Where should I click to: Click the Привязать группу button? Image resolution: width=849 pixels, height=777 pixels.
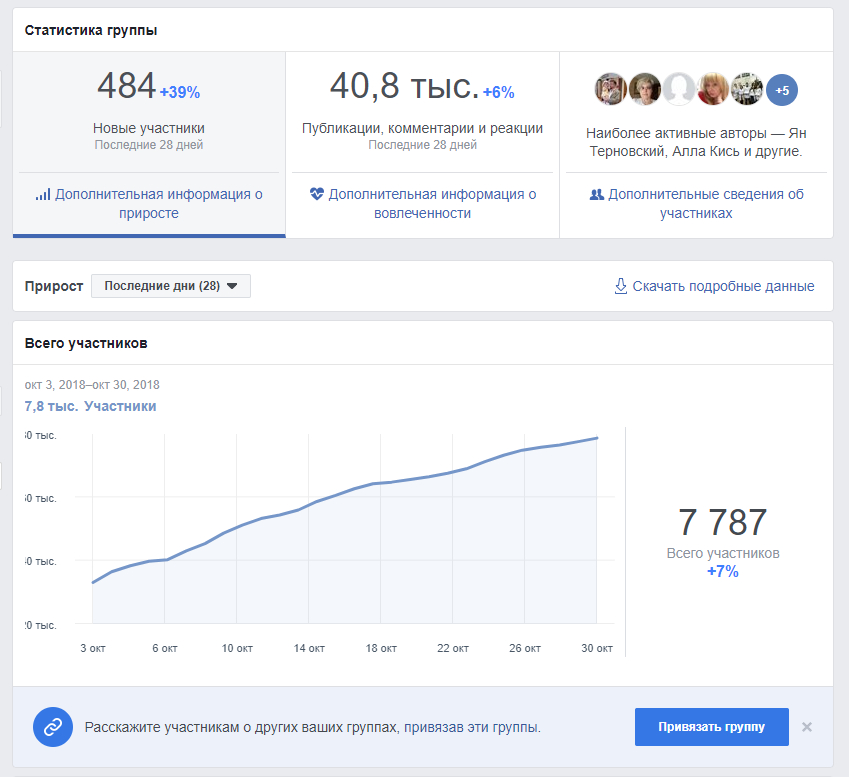click(711, 727)
